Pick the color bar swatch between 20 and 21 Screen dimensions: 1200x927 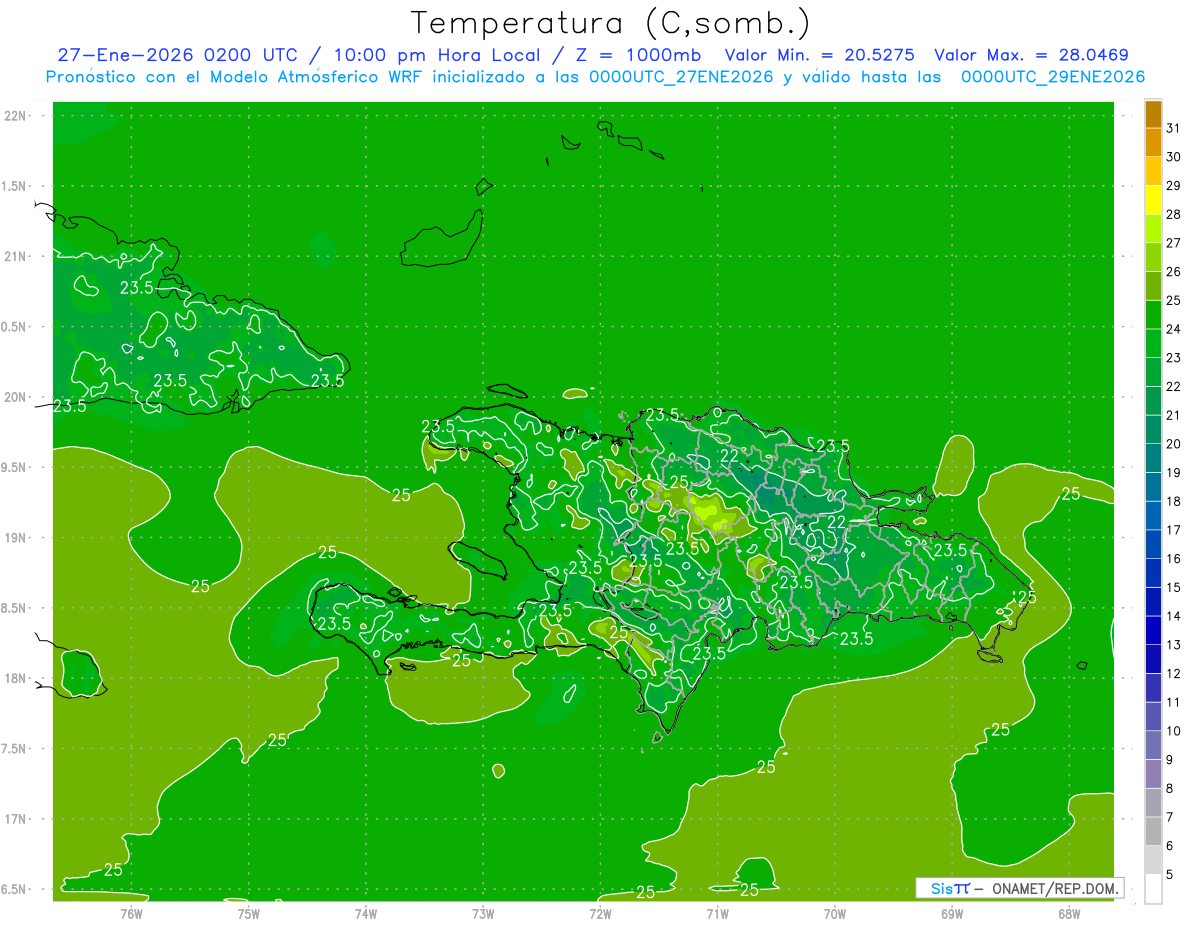(x=1153, y=430)
